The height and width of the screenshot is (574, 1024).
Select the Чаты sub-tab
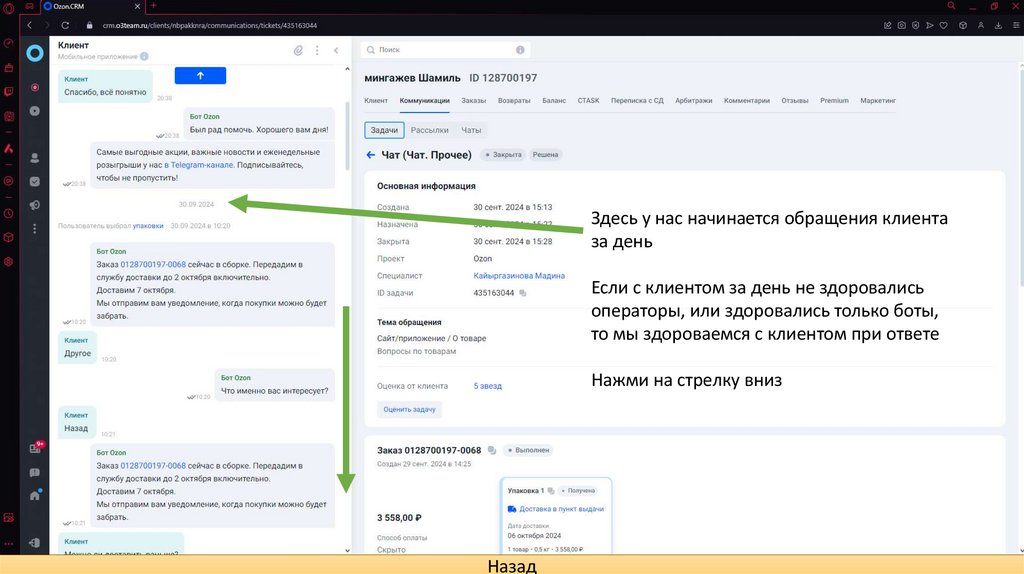(x=471, y=130)
